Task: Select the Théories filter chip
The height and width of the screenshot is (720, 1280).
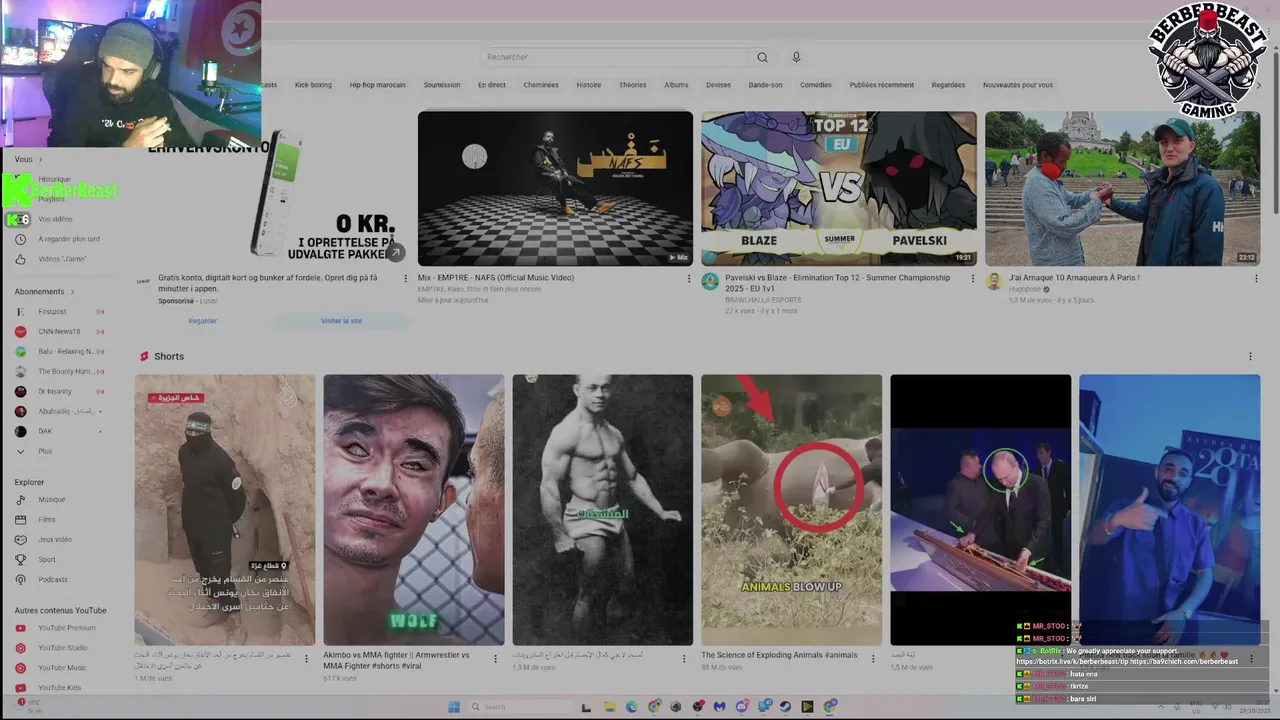Action: (633, 85)
